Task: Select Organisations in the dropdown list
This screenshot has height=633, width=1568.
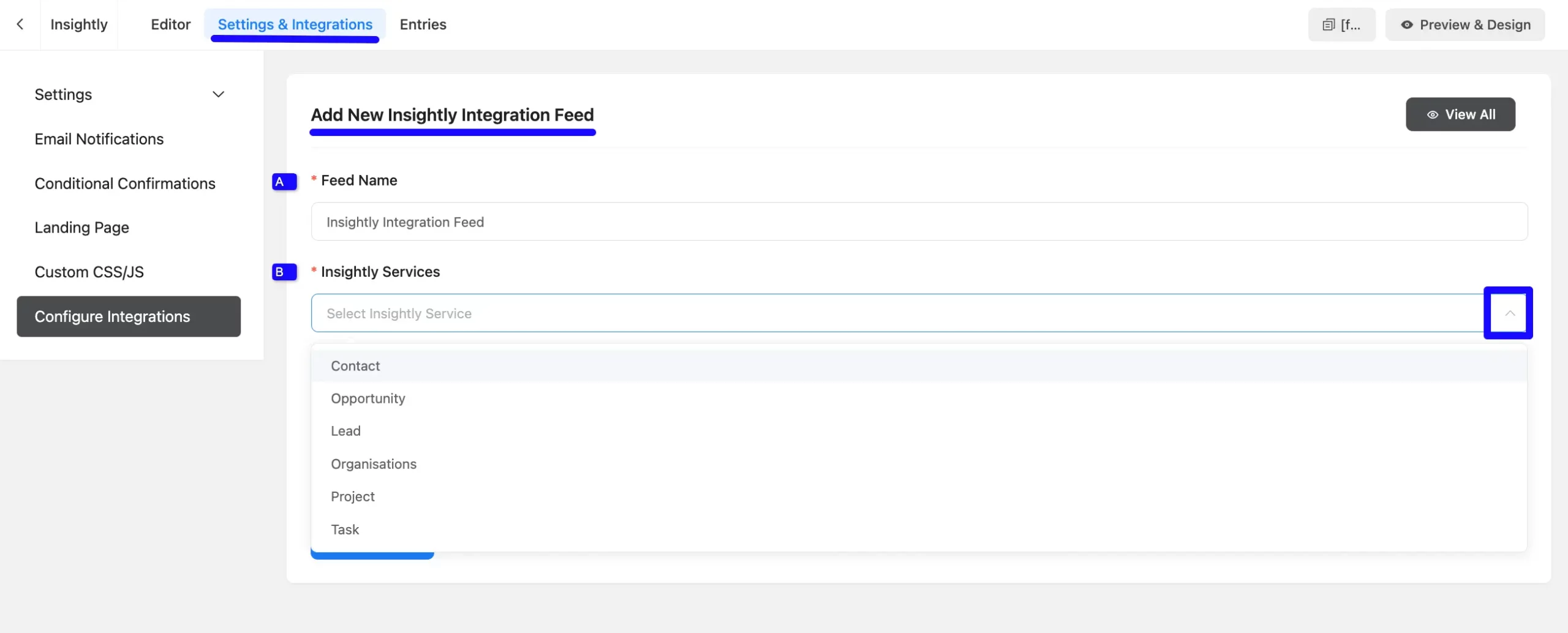Action: pyautogui.click(x=919, y=464)
